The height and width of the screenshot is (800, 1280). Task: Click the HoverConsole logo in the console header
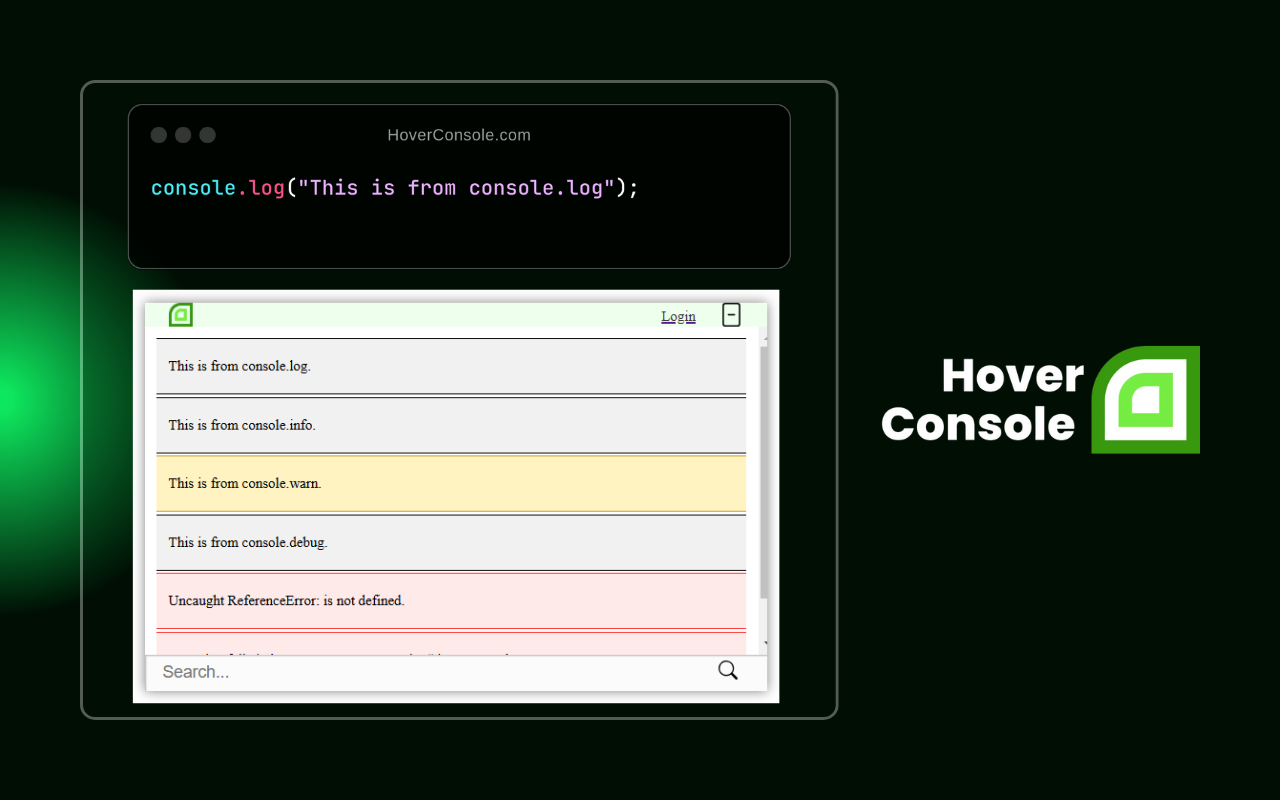(x=181, y=314)
